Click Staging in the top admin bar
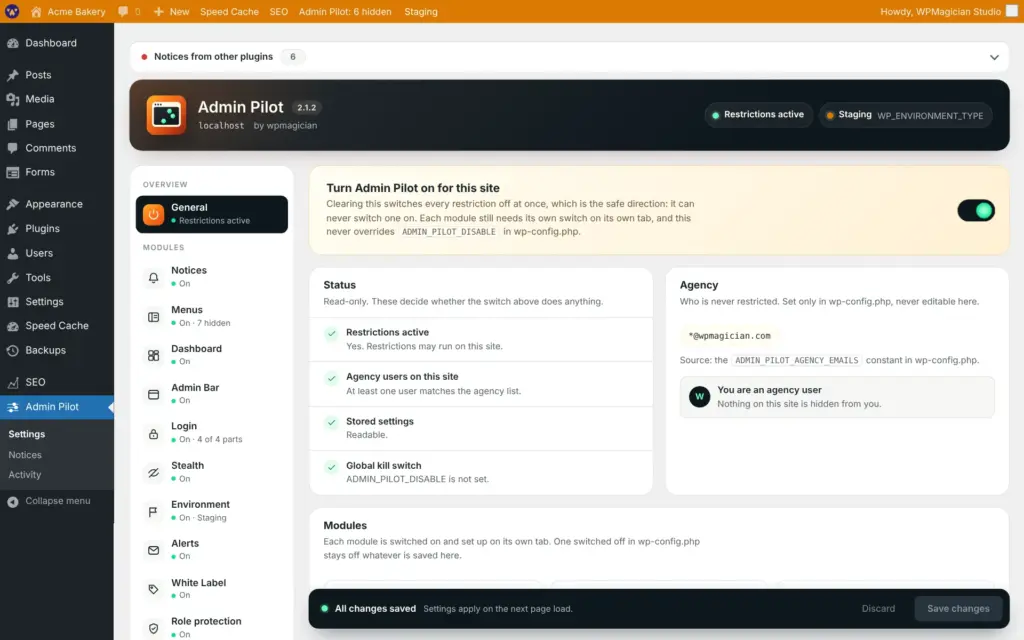This screenshot has height=640, width=1024. click(x=421, y=12)
